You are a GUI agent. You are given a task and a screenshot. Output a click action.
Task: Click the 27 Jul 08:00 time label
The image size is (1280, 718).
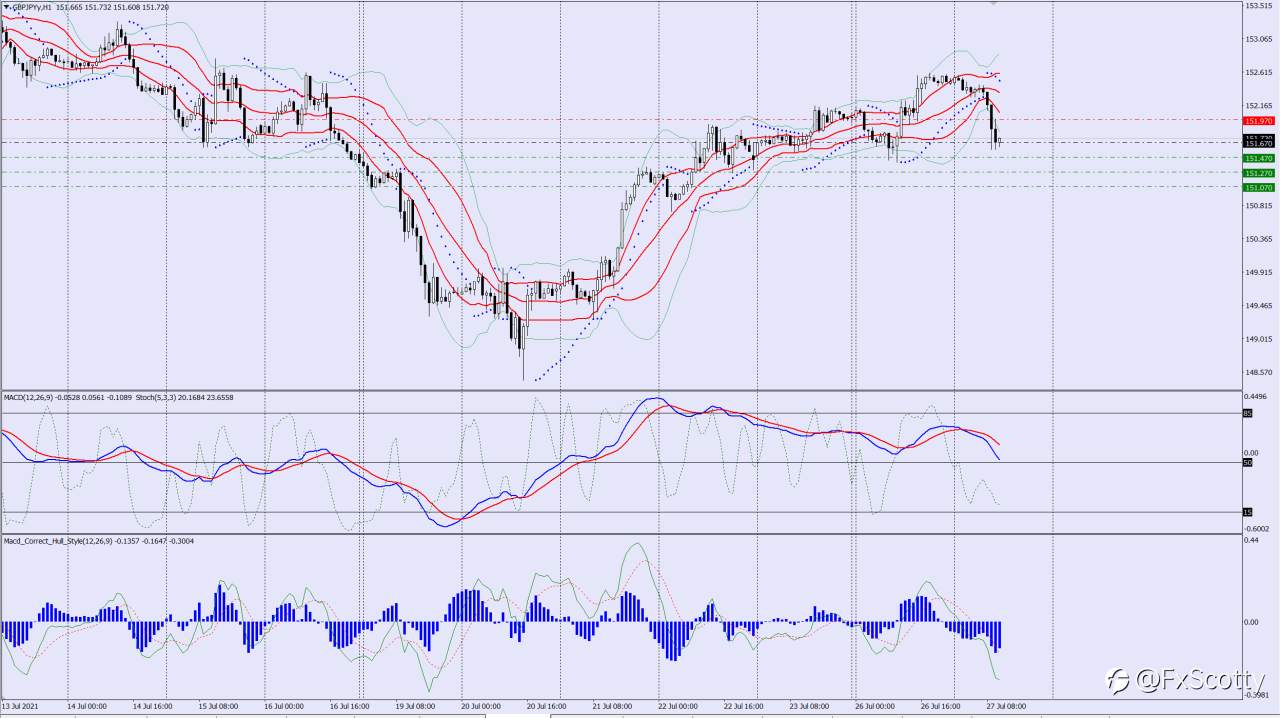(1006, 705)
